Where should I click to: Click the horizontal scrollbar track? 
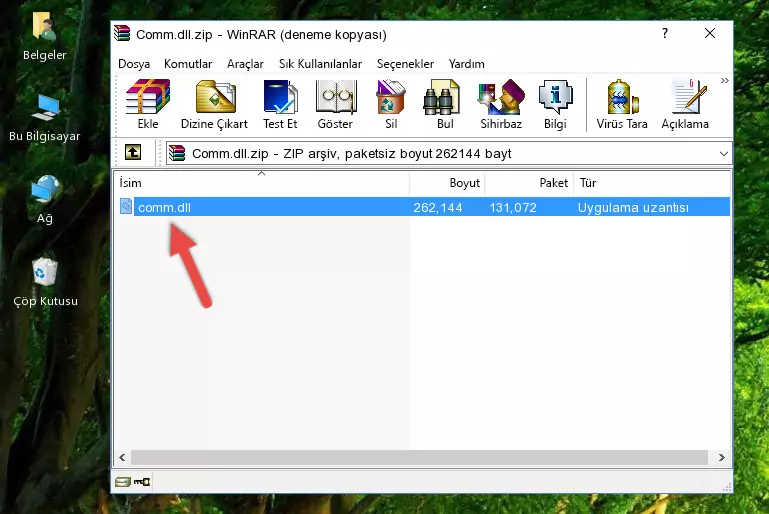419,457
